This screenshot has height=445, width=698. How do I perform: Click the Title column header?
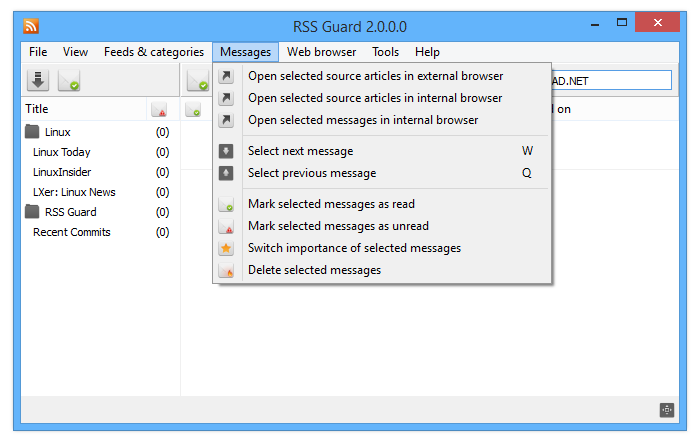[x=84, y=109]
